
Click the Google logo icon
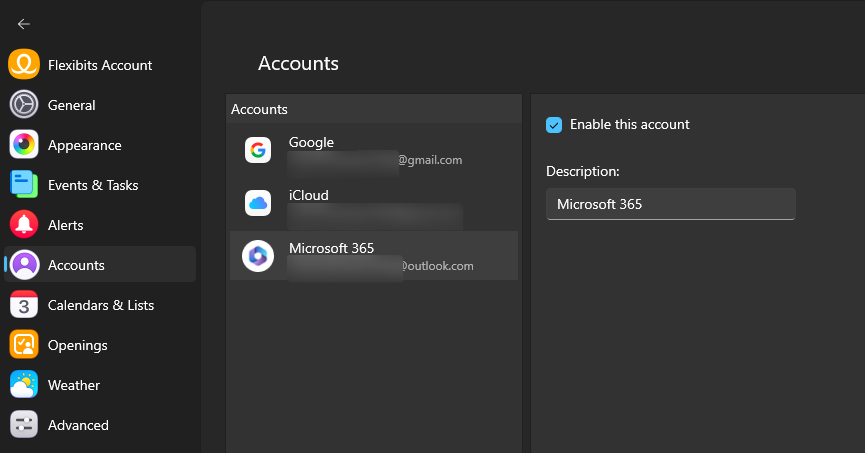click(258, 150)
